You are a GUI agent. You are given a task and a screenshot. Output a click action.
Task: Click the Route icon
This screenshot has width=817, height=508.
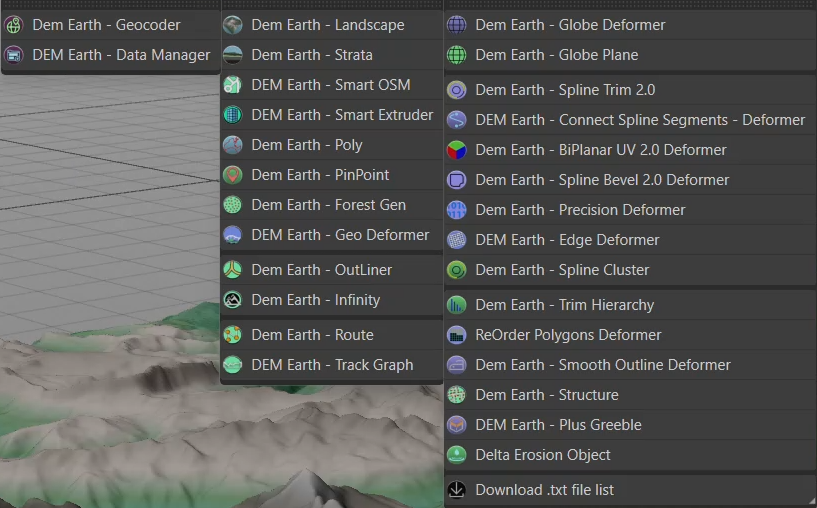(233, 334)
